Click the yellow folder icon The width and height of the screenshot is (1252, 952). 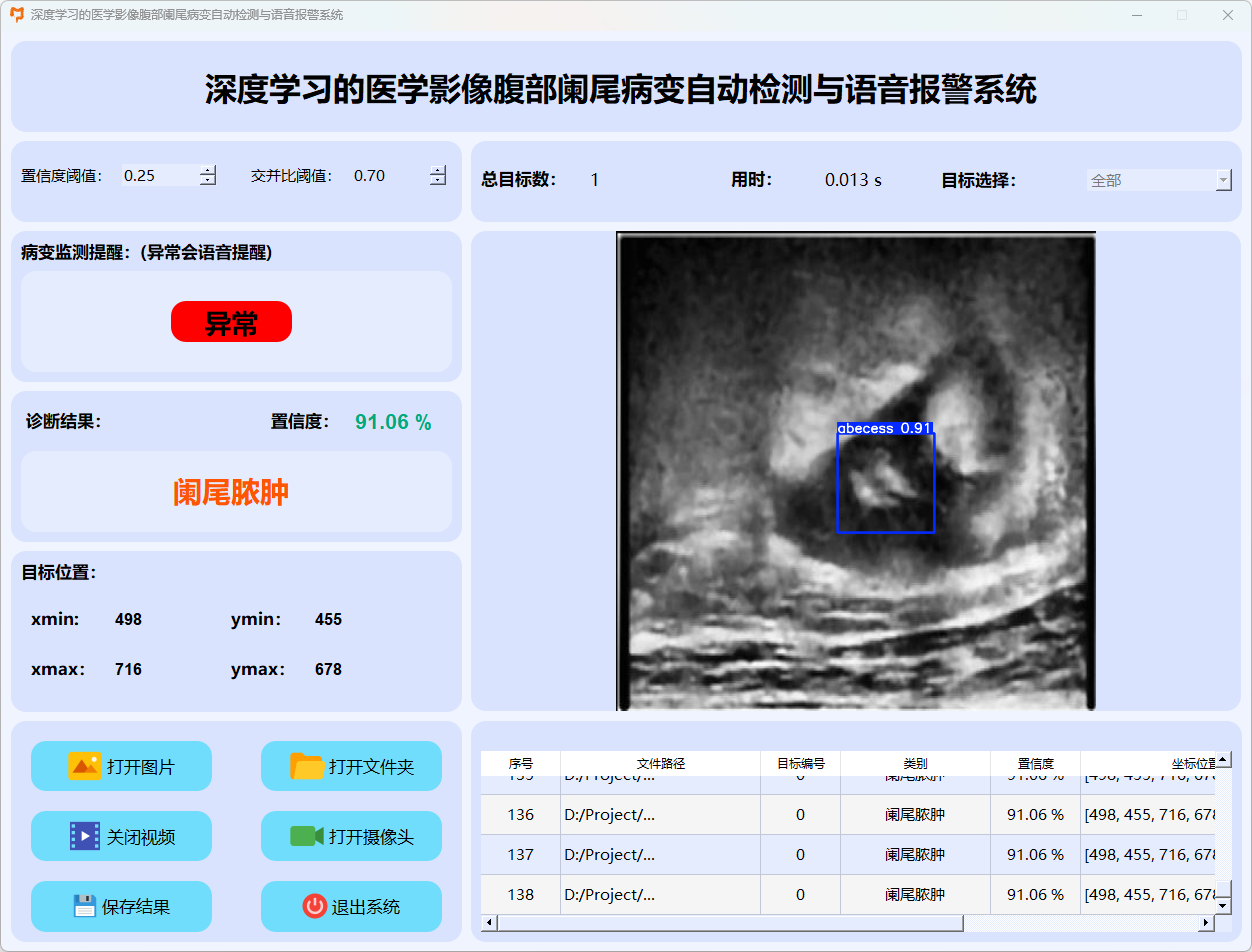click(x=307, y=766)
